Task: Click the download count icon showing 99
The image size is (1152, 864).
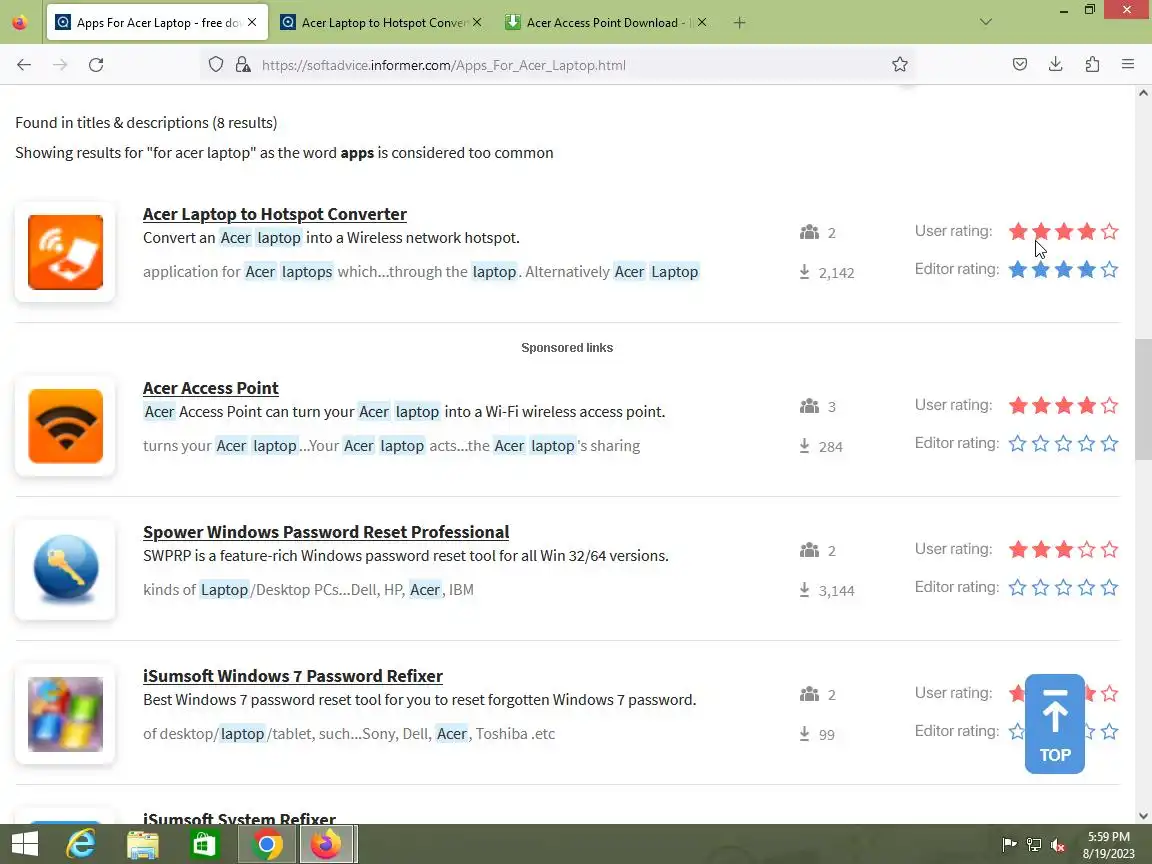Action: coord(804,734)
